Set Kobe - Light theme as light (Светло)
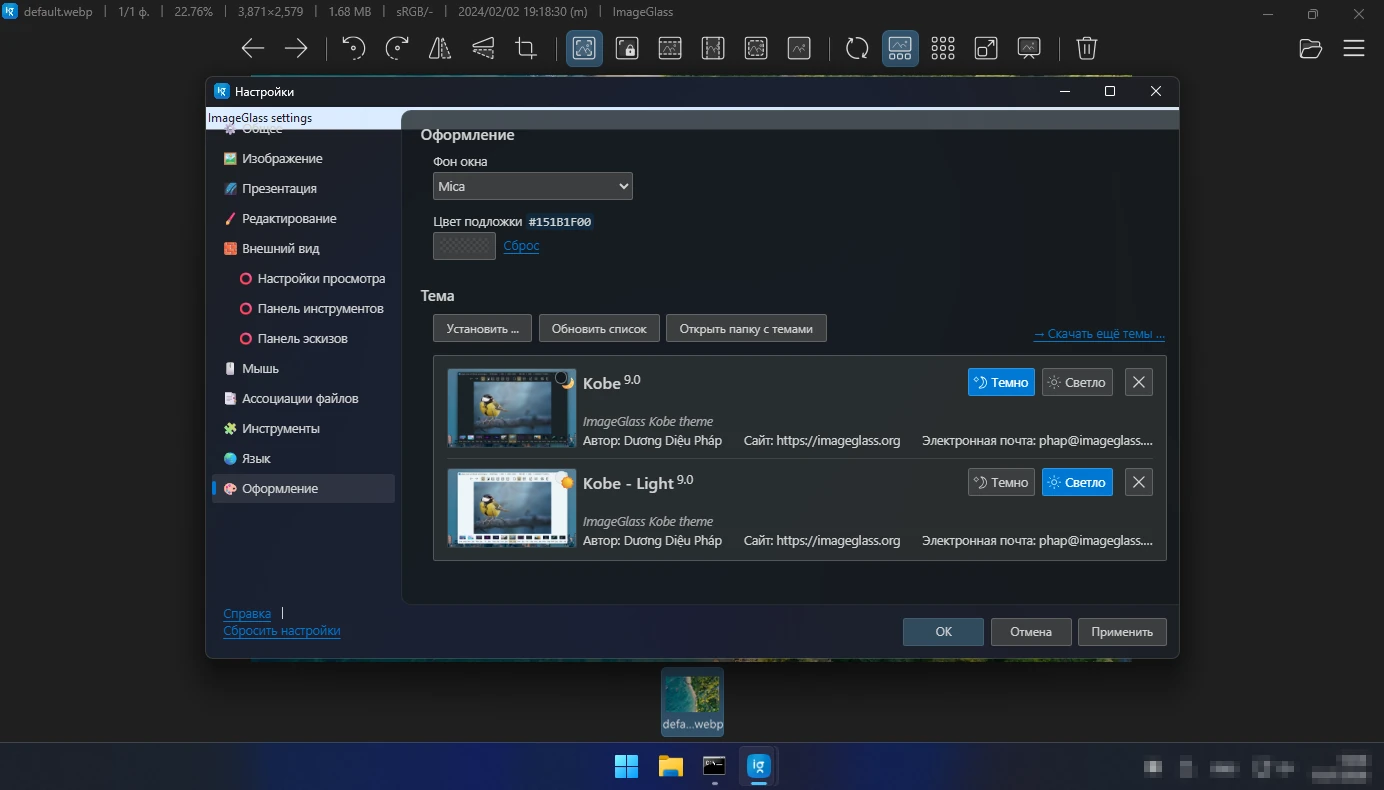Viewport: 1384px width, 790px height. pos(1077,482)
